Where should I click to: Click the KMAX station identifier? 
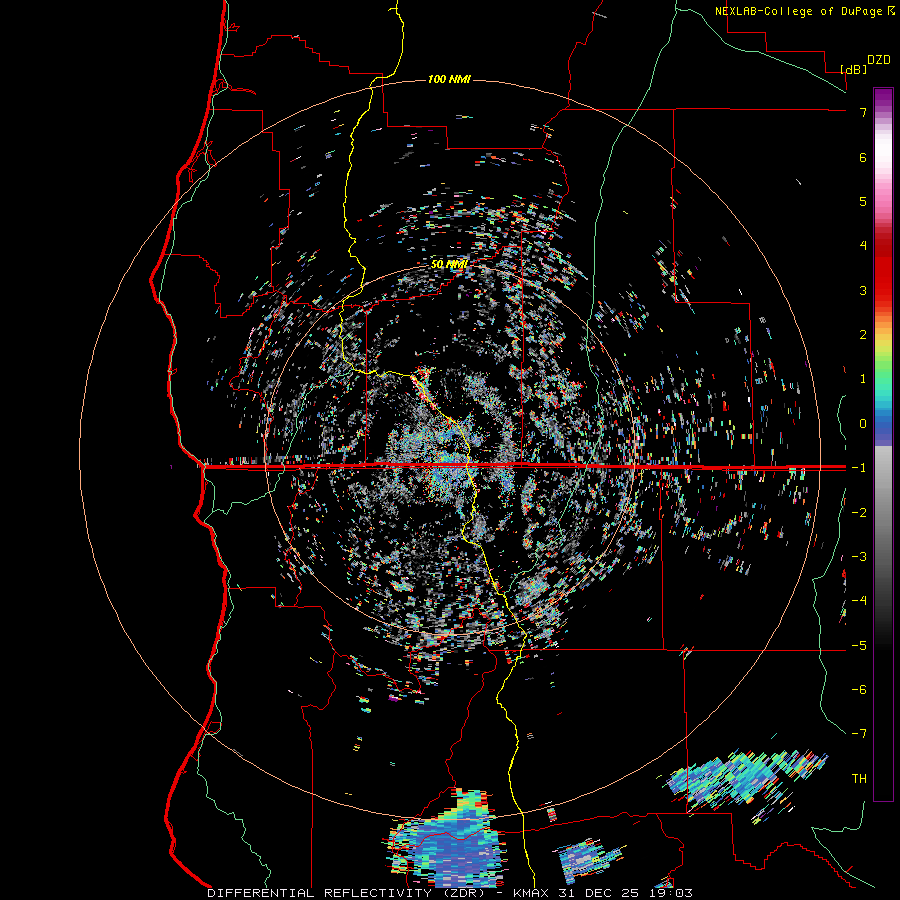532,893
